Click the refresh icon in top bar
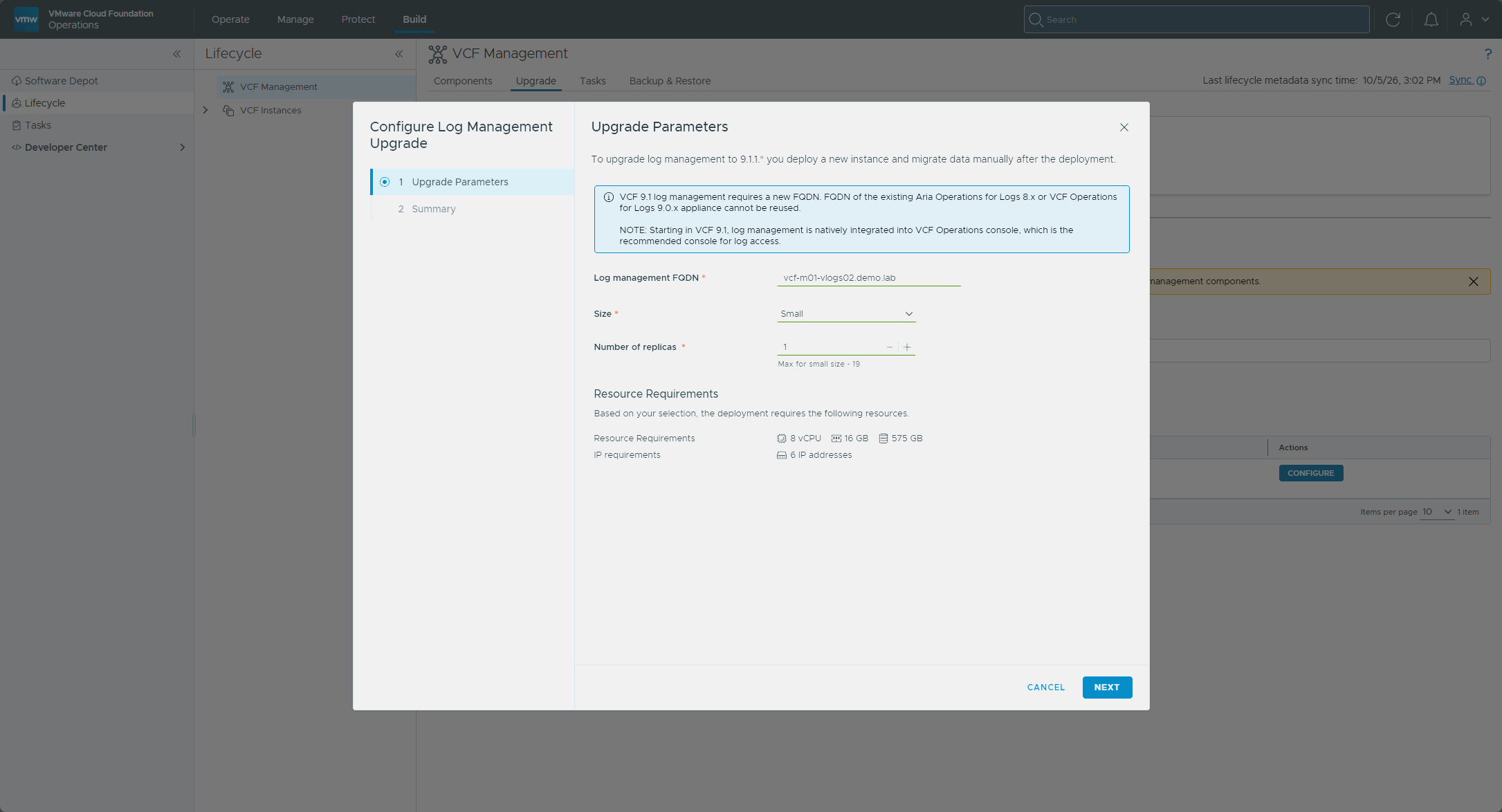The width and height of the screenshot is (1502, 812). coord(1393,19)
